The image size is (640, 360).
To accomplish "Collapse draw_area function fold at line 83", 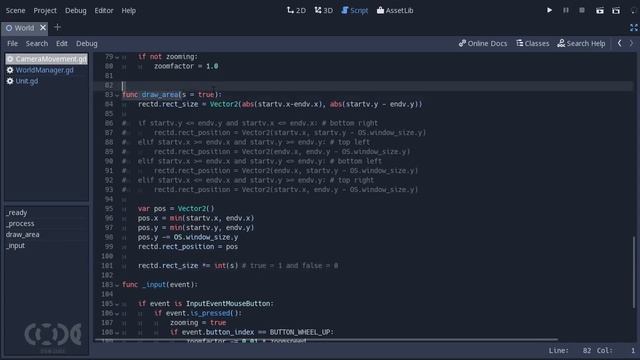I will [117, 95].
